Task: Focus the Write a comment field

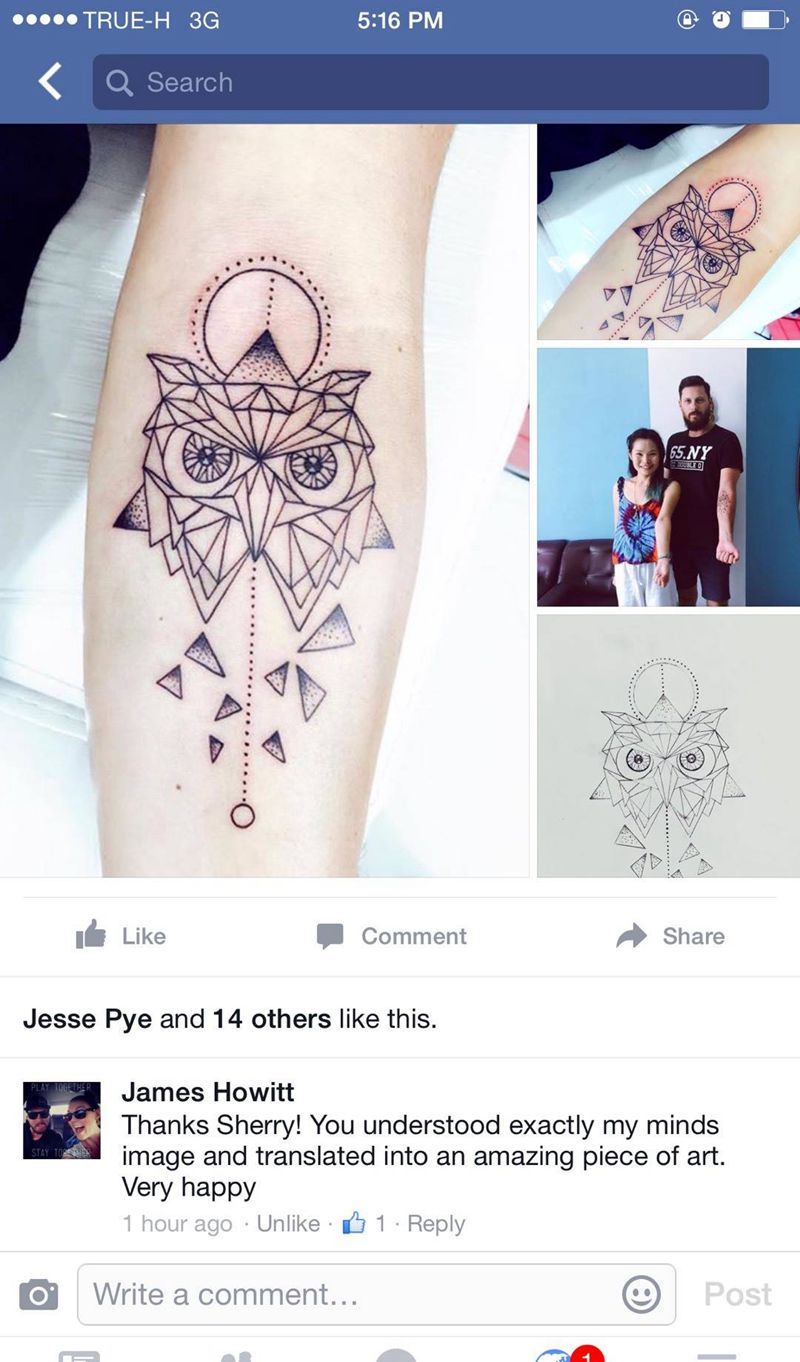Action: (376, 1295)
